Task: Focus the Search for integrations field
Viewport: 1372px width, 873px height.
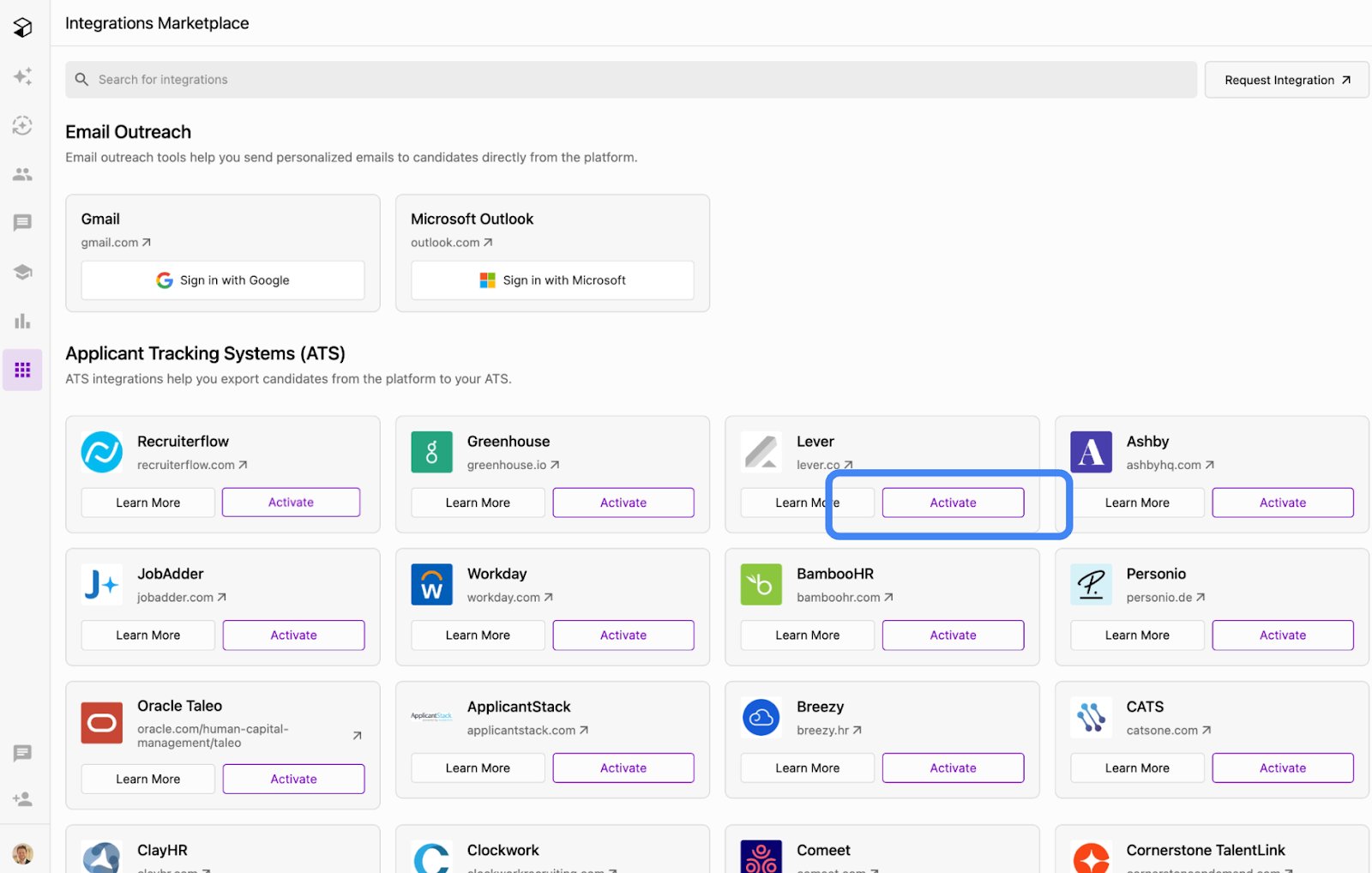Action: 631,80
